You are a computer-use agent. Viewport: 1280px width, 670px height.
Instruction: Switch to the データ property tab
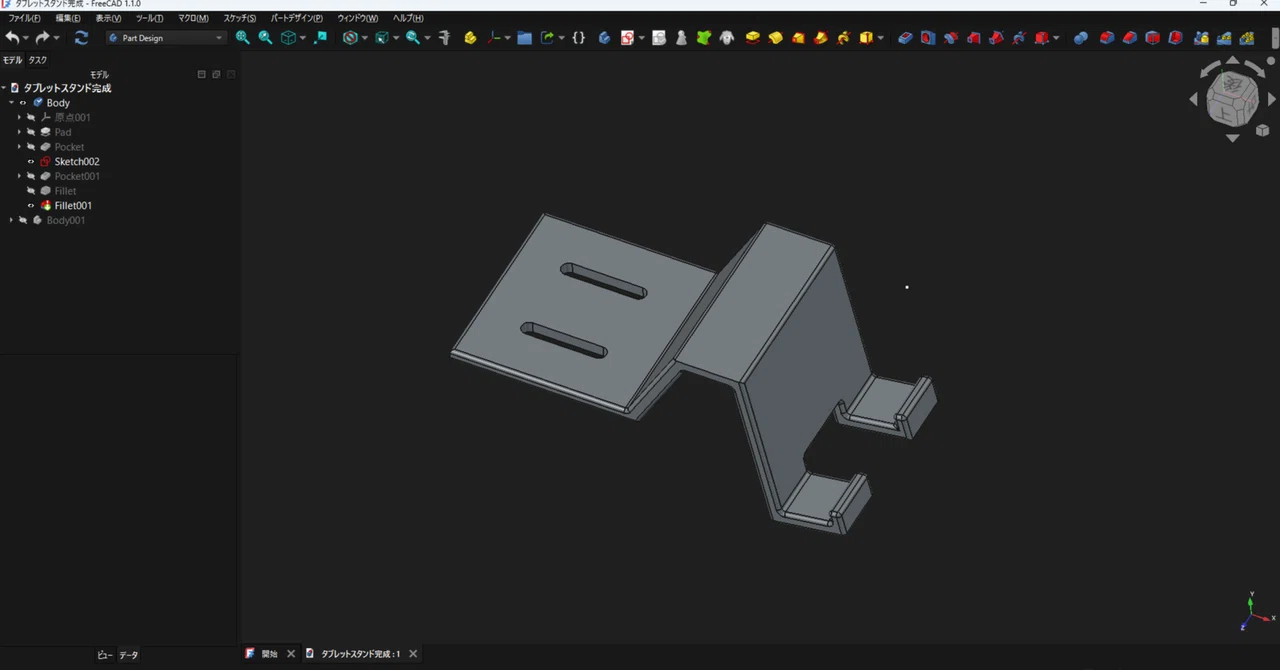[x=129, y=655]
